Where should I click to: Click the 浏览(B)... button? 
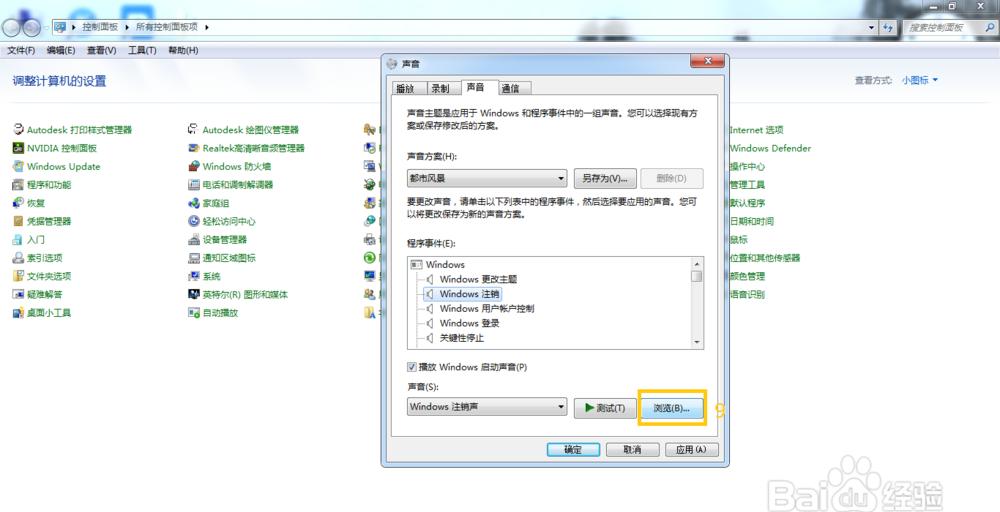pyautogui.click(x=672, y=408)
